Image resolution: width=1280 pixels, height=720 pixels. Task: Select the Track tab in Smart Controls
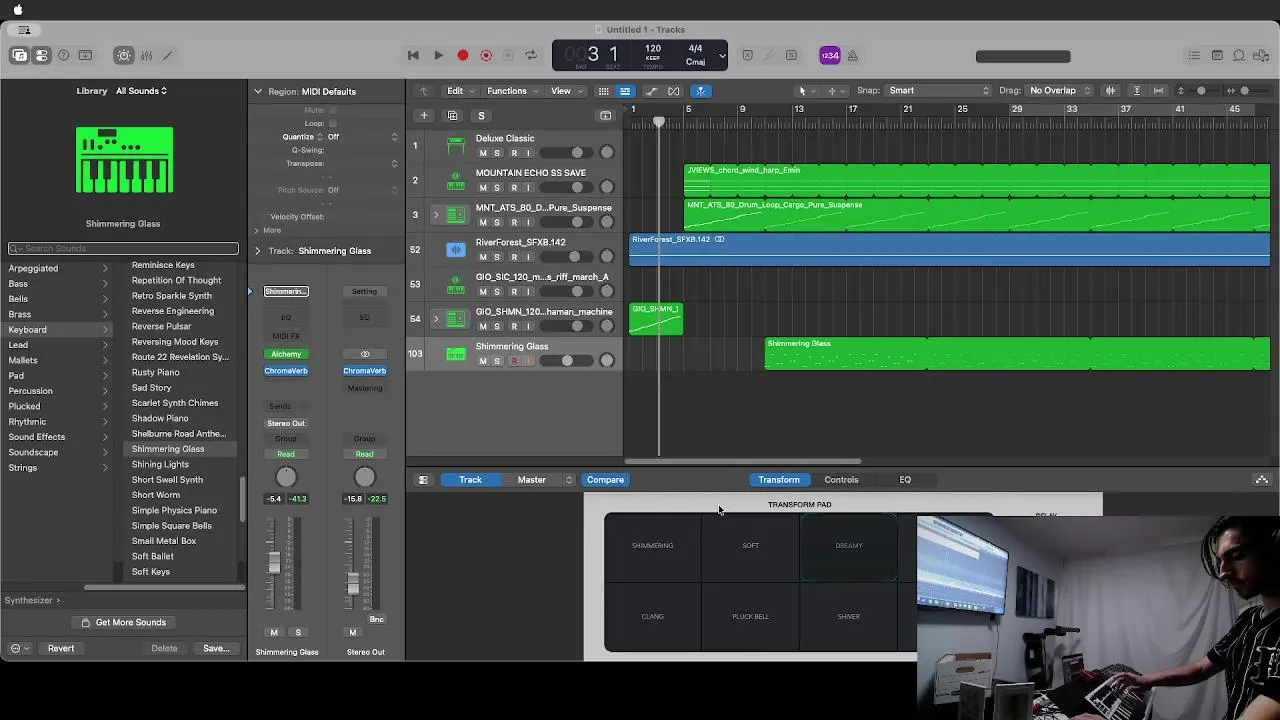pos(470,480)
